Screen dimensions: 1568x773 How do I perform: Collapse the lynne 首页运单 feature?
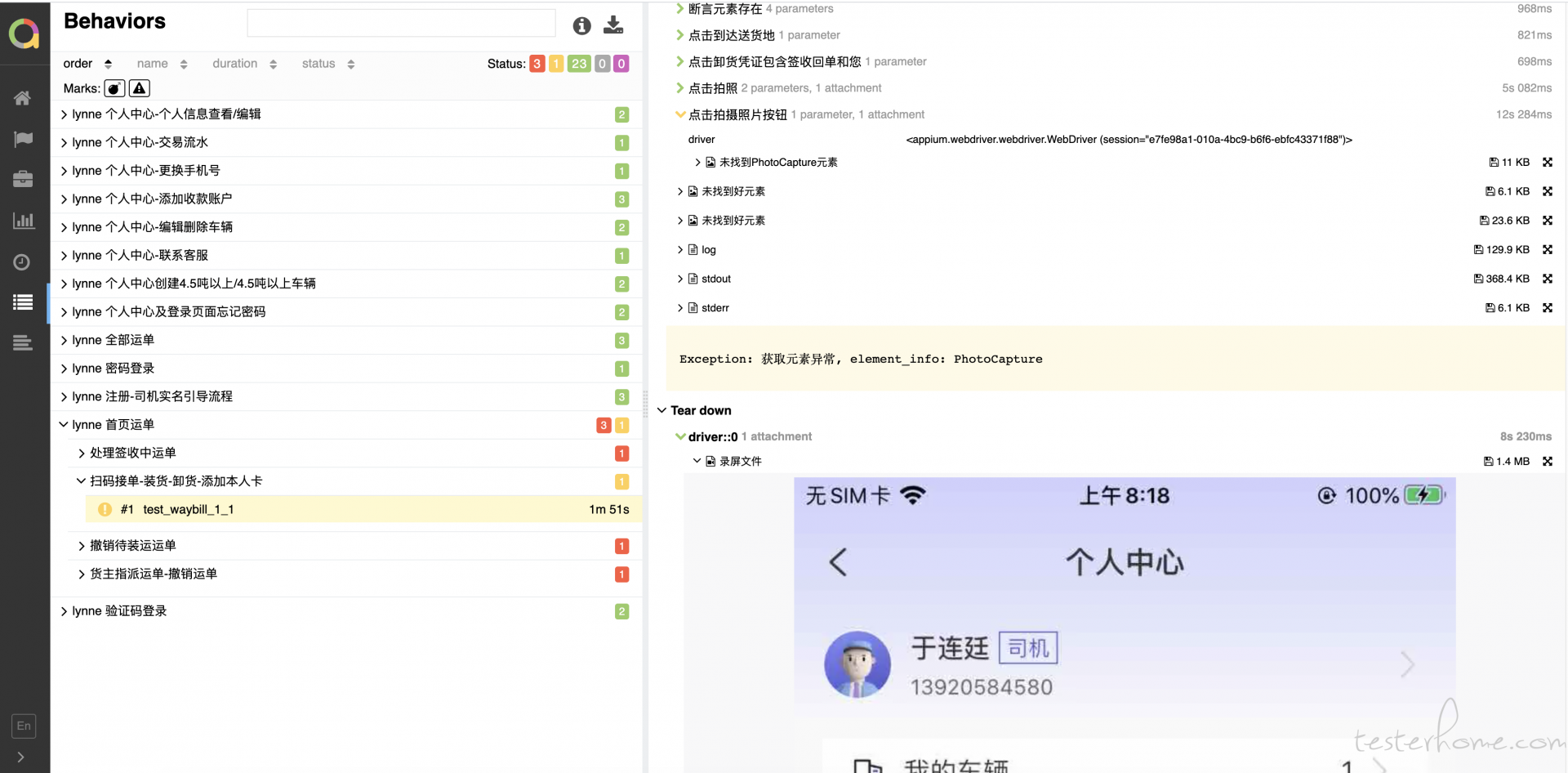[346, 425]
